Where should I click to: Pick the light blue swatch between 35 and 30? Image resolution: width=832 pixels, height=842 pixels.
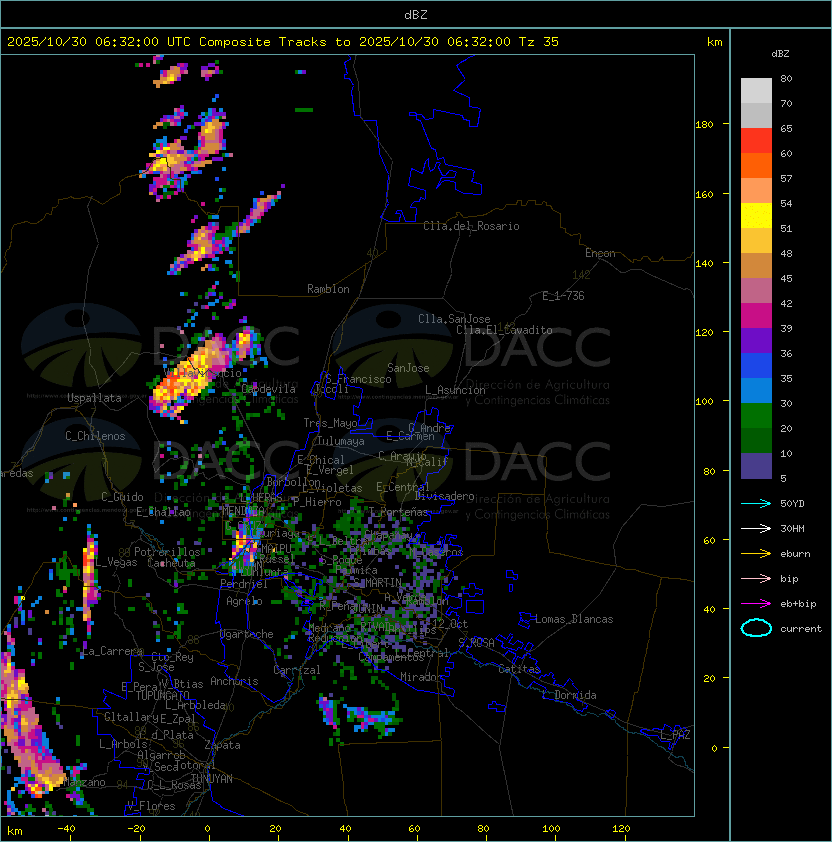tap(756, 390)
